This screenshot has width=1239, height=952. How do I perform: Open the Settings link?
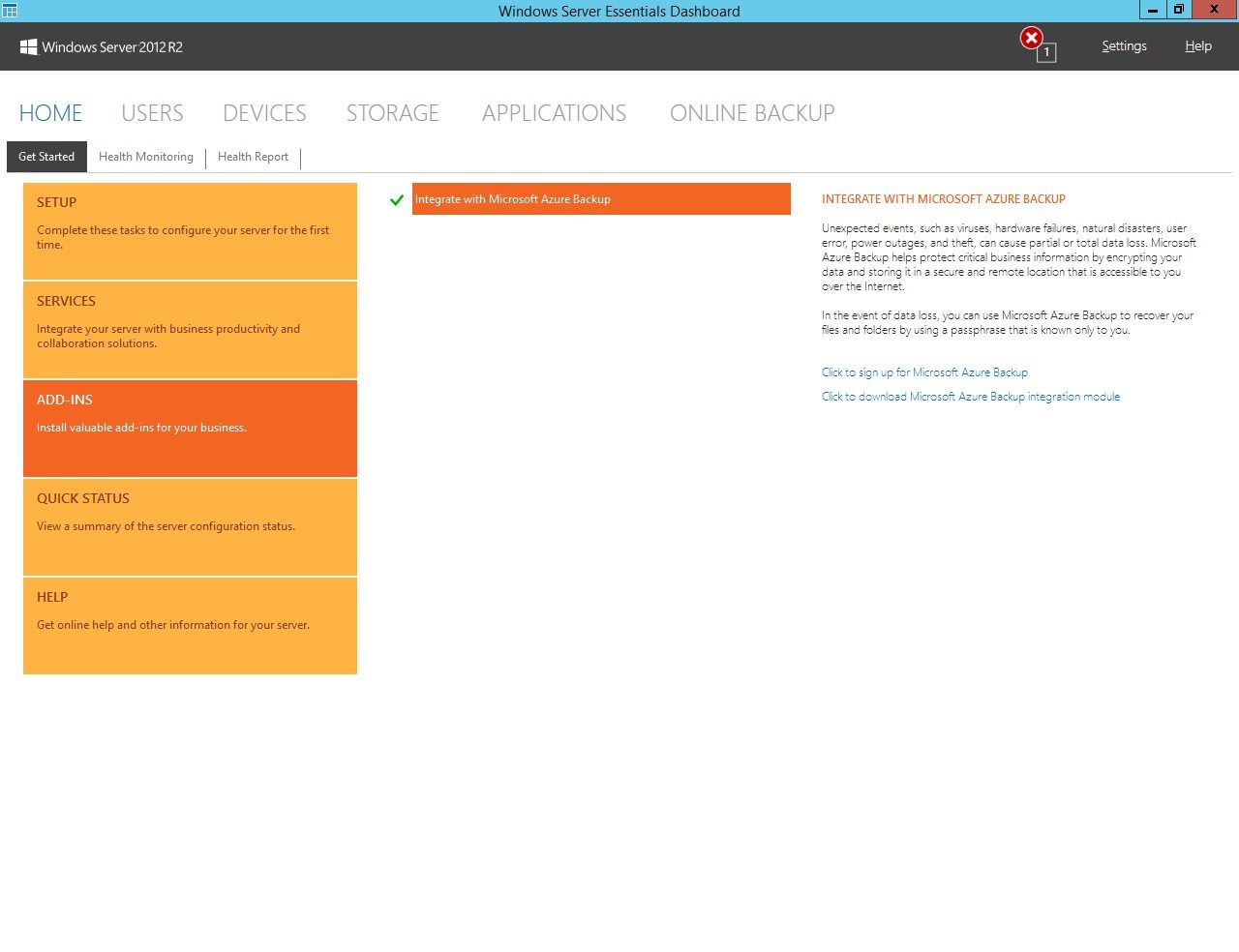coord(1124,45)
